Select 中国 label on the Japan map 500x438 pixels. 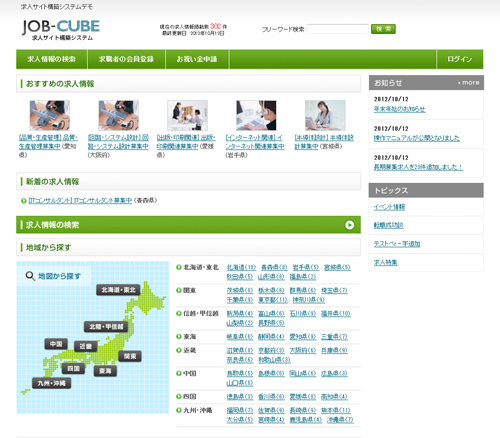[x=56, y=344]
